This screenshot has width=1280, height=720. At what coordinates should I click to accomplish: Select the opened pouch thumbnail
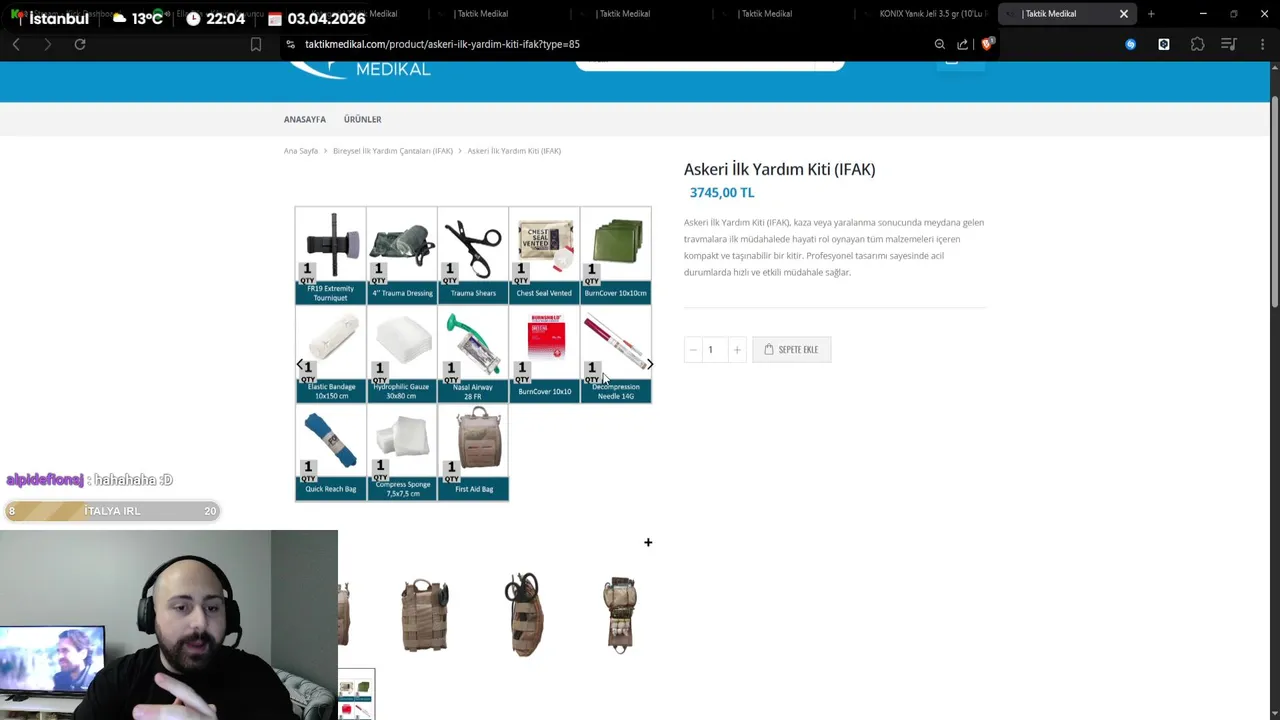click(620, 614)
